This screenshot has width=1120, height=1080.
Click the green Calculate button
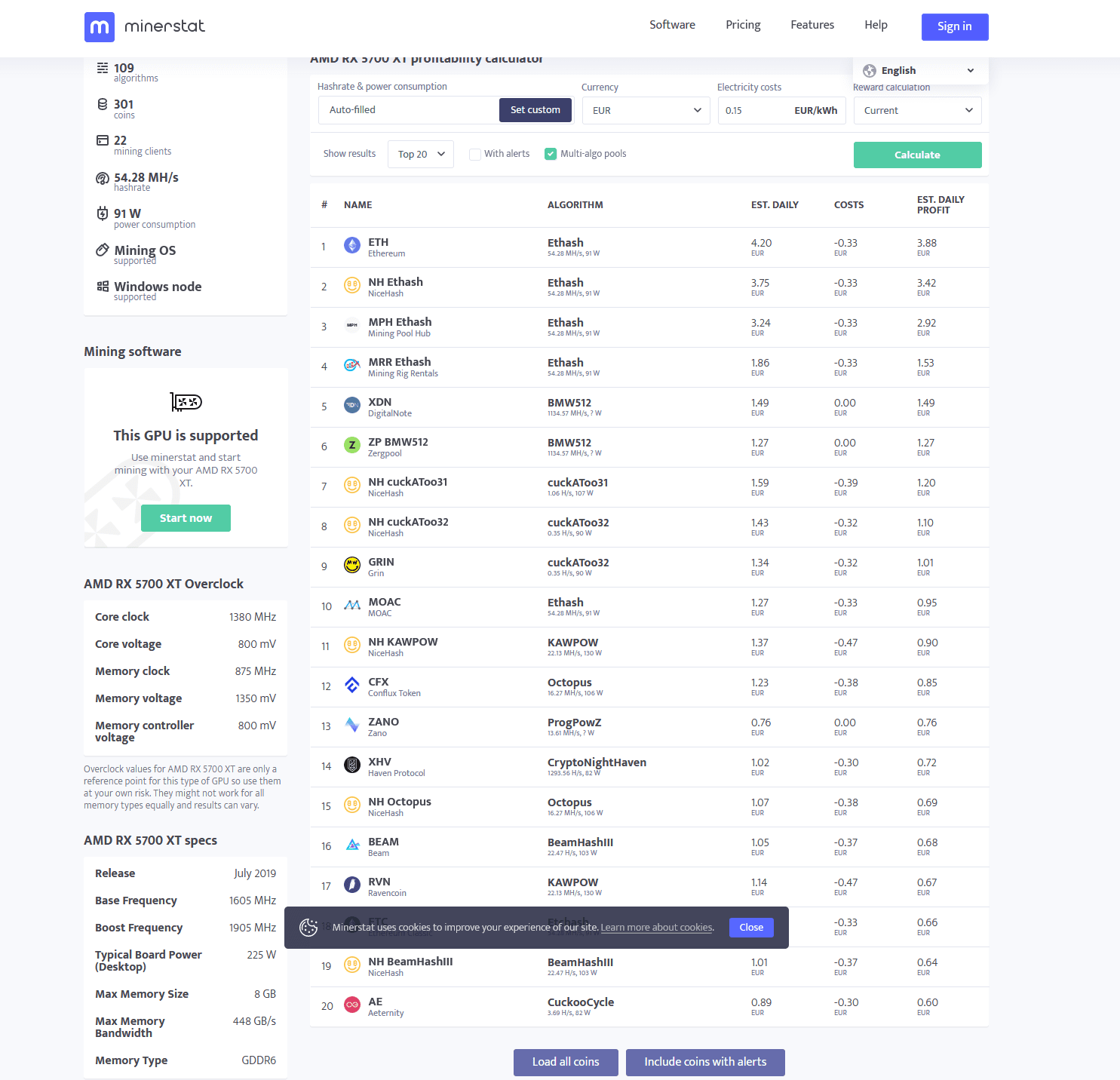[917, 155]
